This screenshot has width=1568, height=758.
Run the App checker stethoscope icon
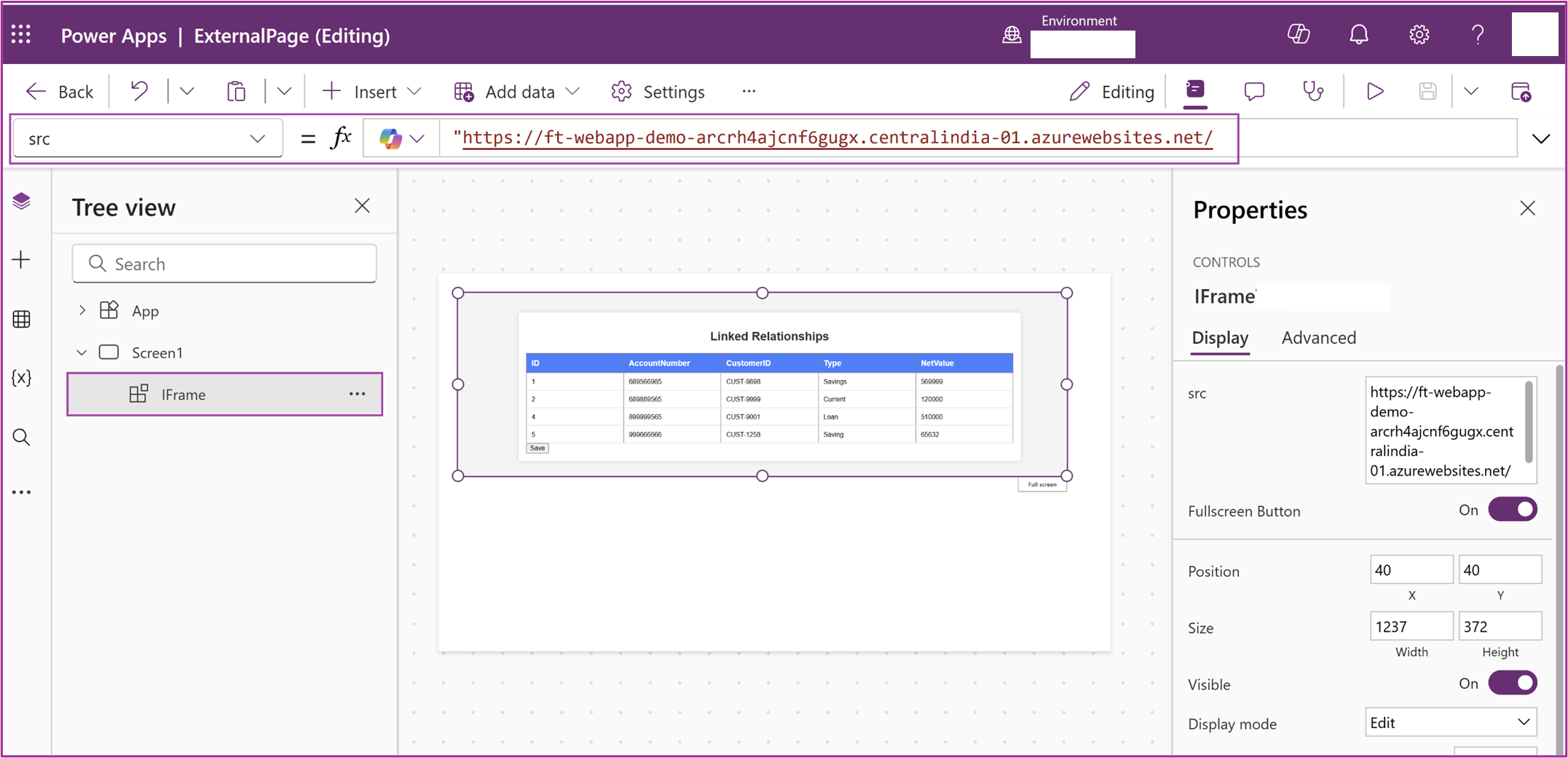[x=1312, y=91]
